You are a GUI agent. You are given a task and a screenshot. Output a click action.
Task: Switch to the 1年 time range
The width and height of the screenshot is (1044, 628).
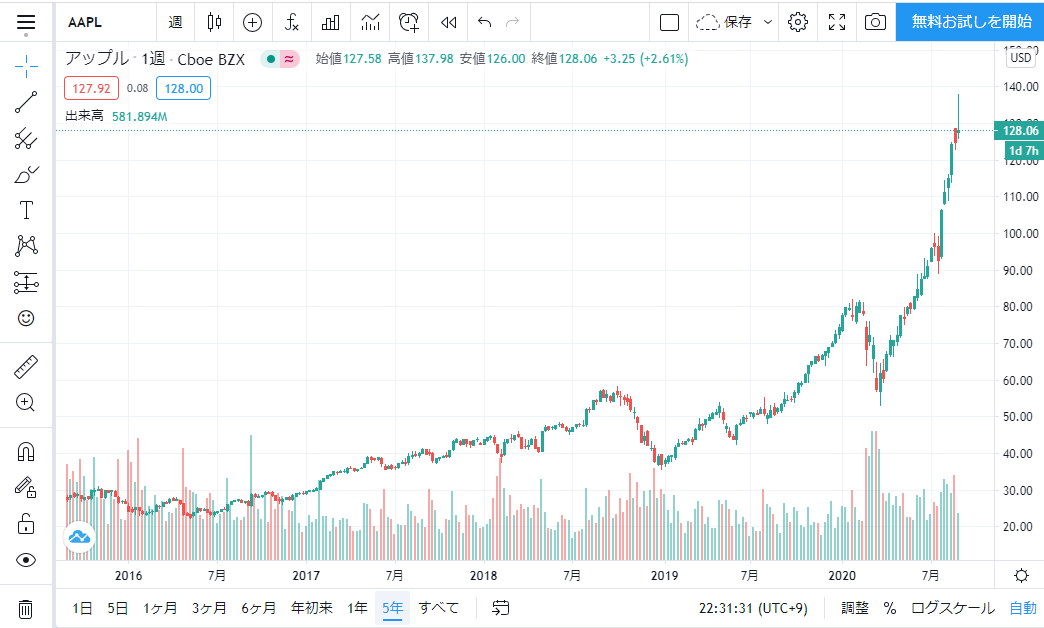[x=358, y=608]
